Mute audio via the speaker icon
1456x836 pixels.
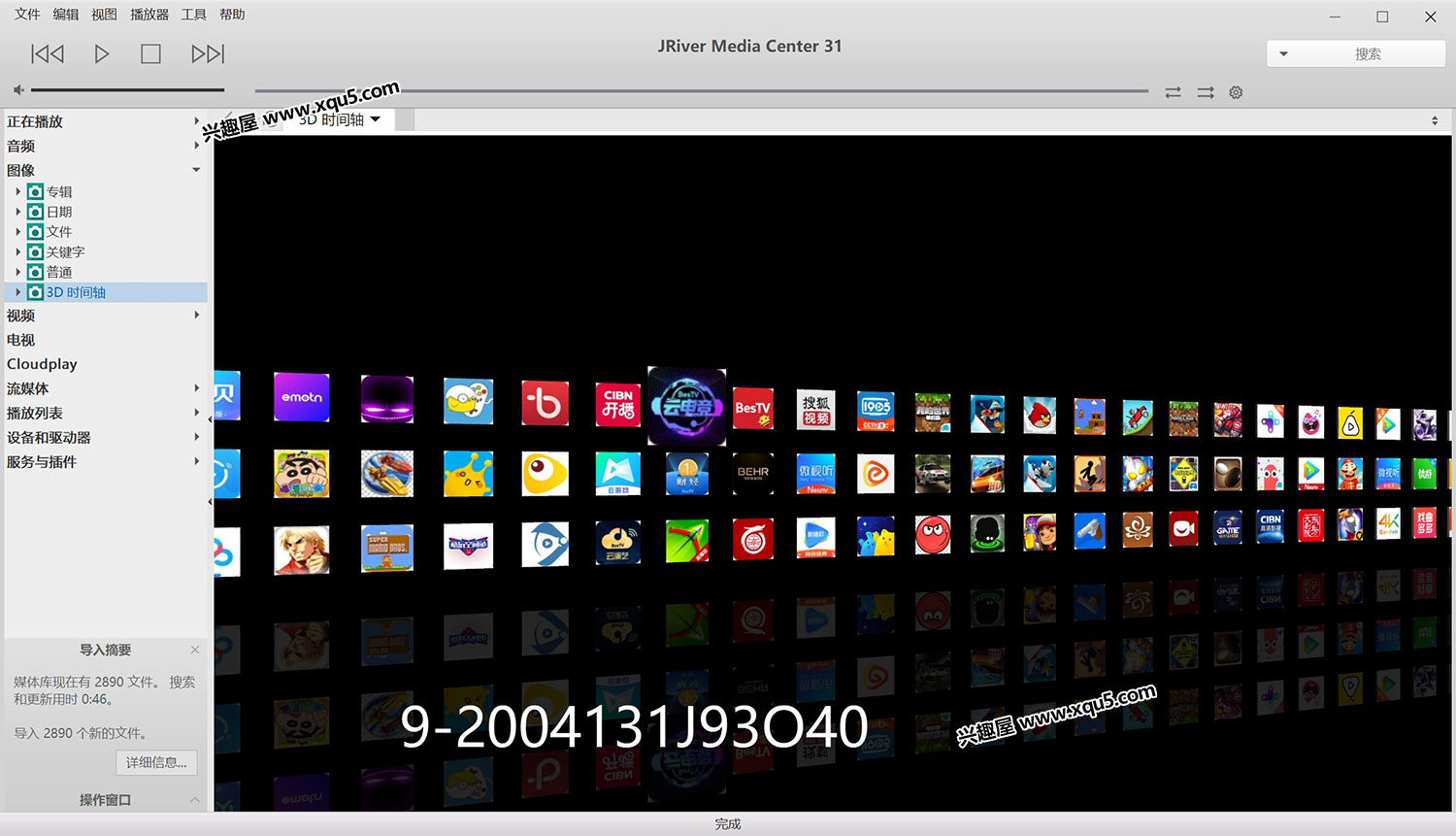tap(18, 90)
